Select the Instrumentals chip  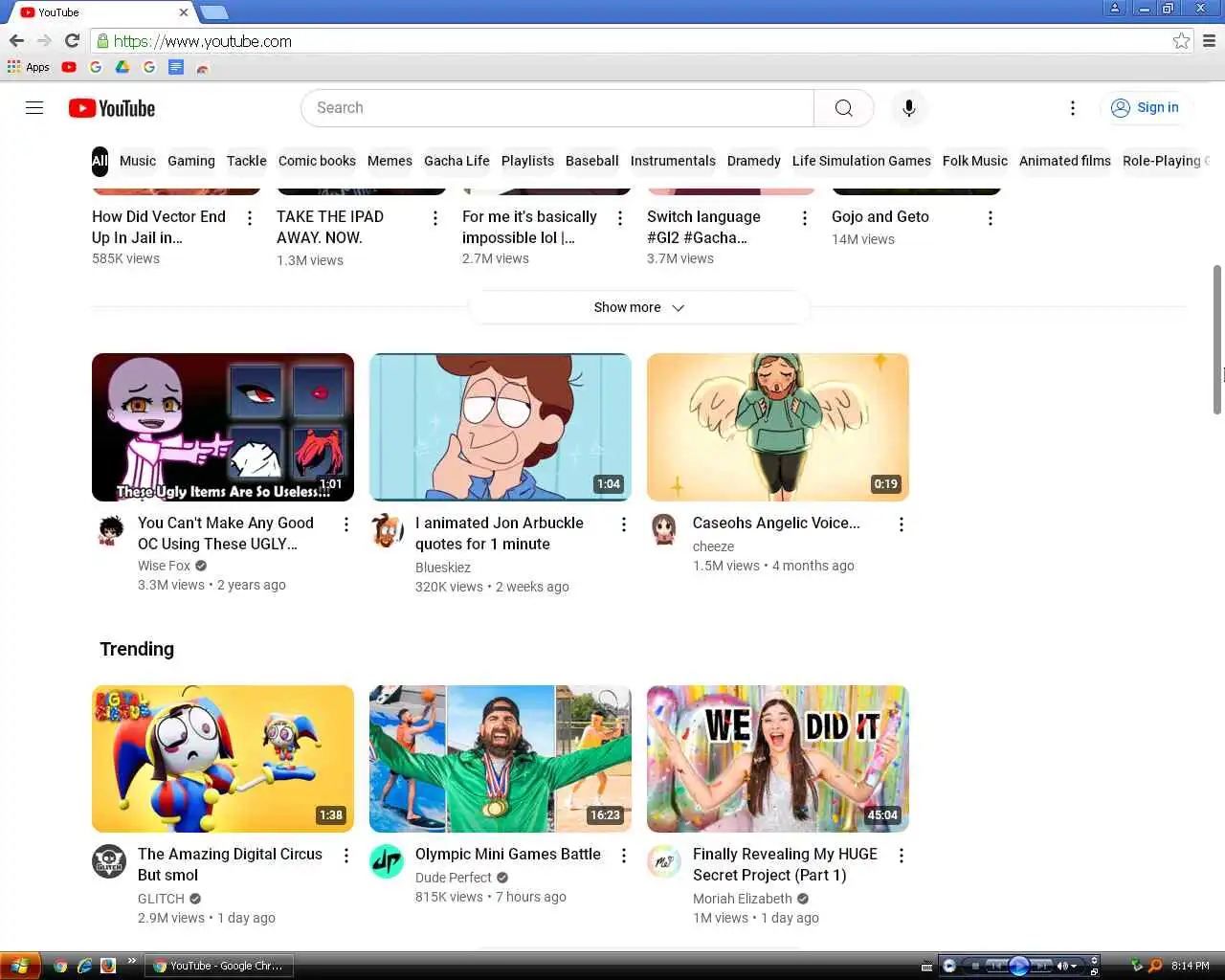tap(673, 161)
